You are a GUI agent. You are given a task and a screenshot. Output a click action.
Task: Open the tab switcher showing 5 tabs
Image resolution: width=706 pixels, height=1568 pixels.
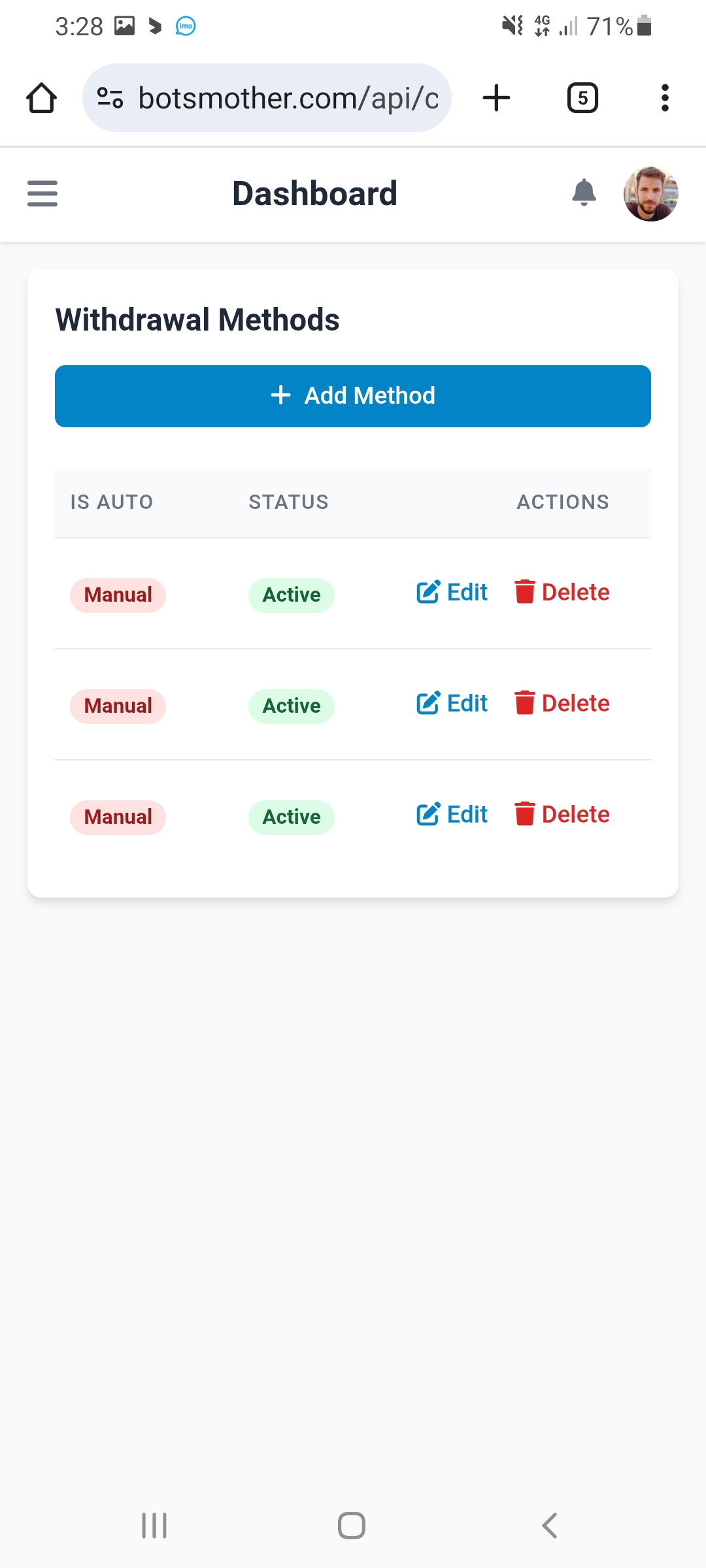point(582,98)
